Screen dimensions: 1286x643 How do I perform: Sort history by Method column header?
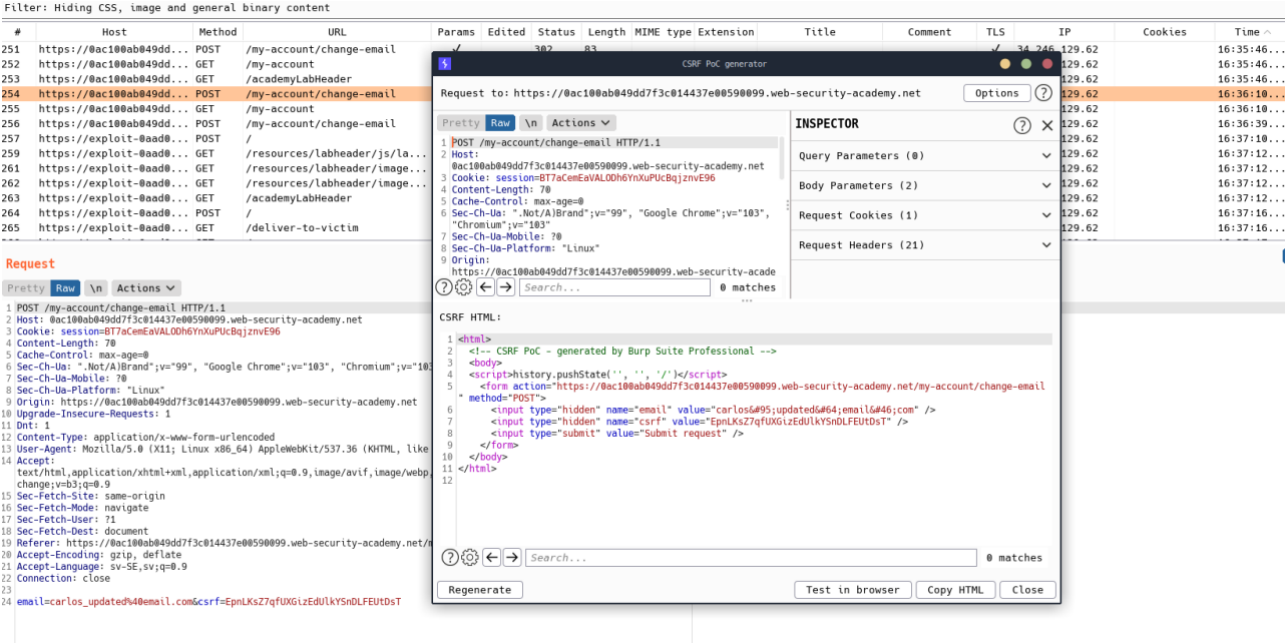217,32
